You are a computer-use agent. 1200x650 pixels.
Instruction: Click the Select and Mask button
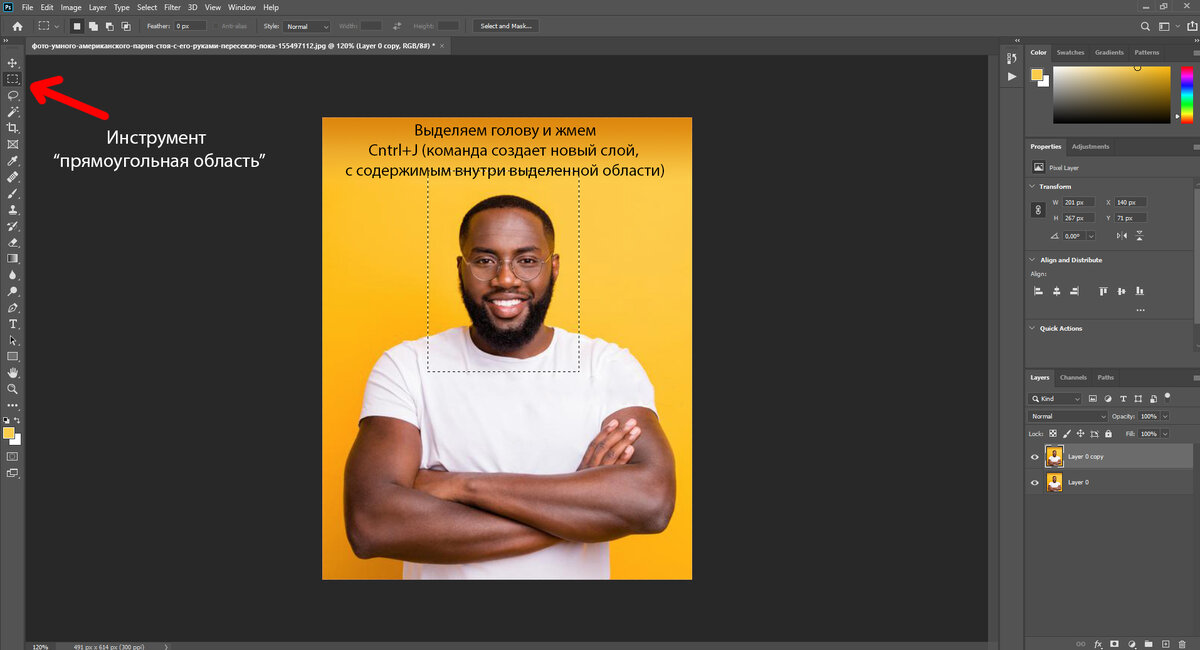pyautogui.click(x=505, y=26)
